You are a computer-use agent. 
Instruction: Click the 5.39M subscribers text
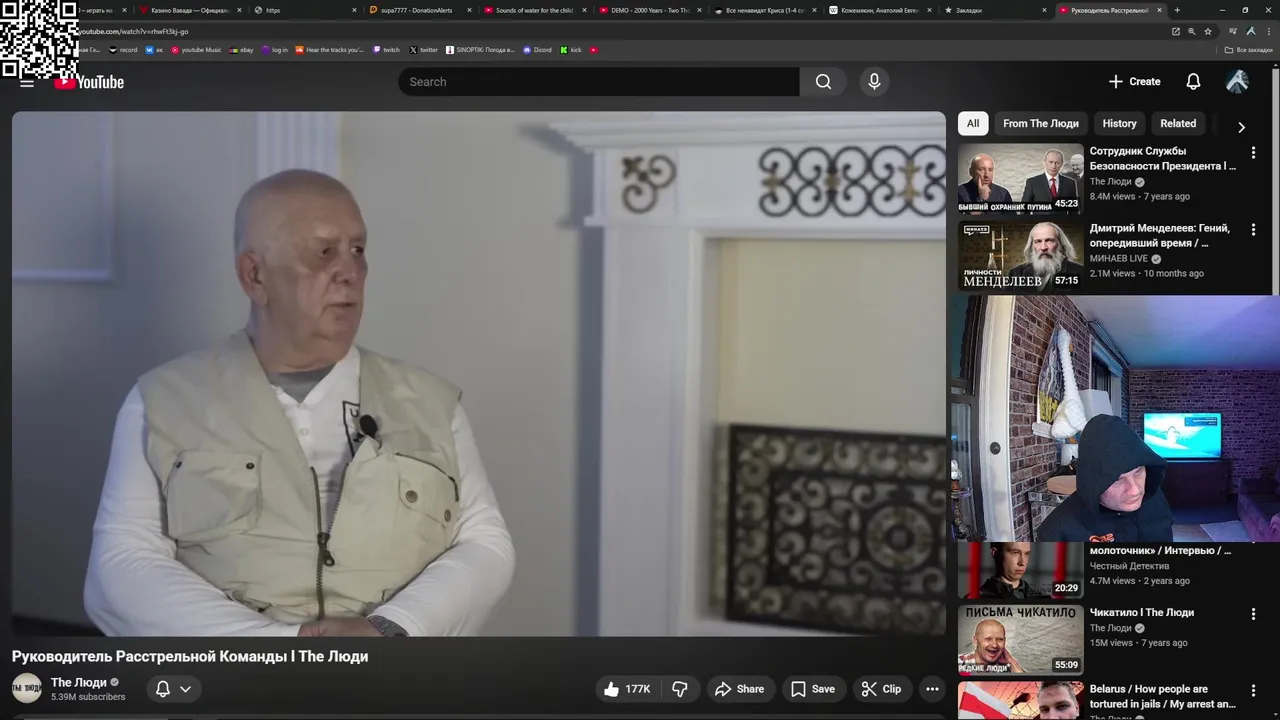click(x=88, y=697)
